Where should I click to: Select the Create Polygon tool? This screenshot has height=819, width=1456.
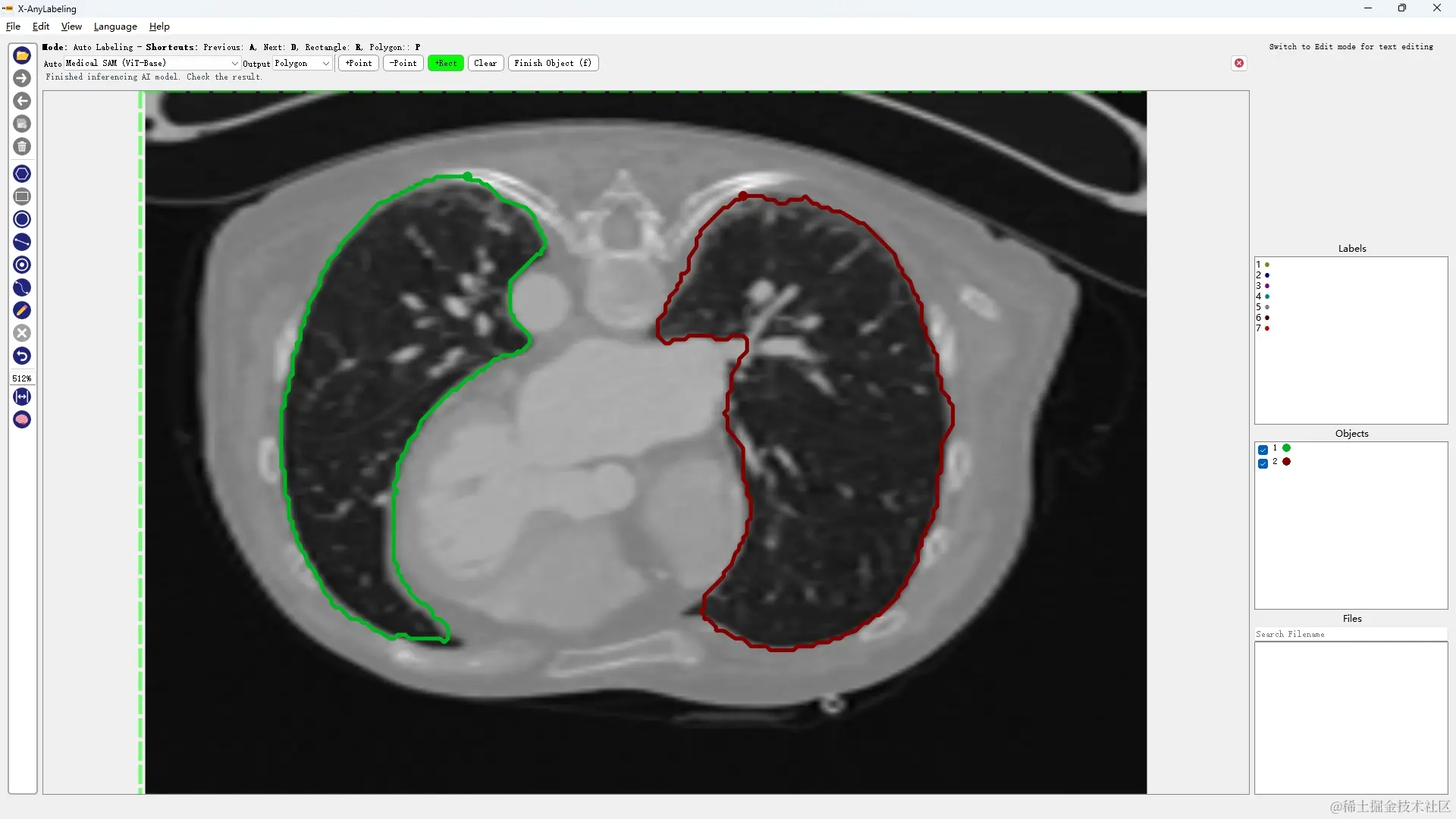point(22,174)
